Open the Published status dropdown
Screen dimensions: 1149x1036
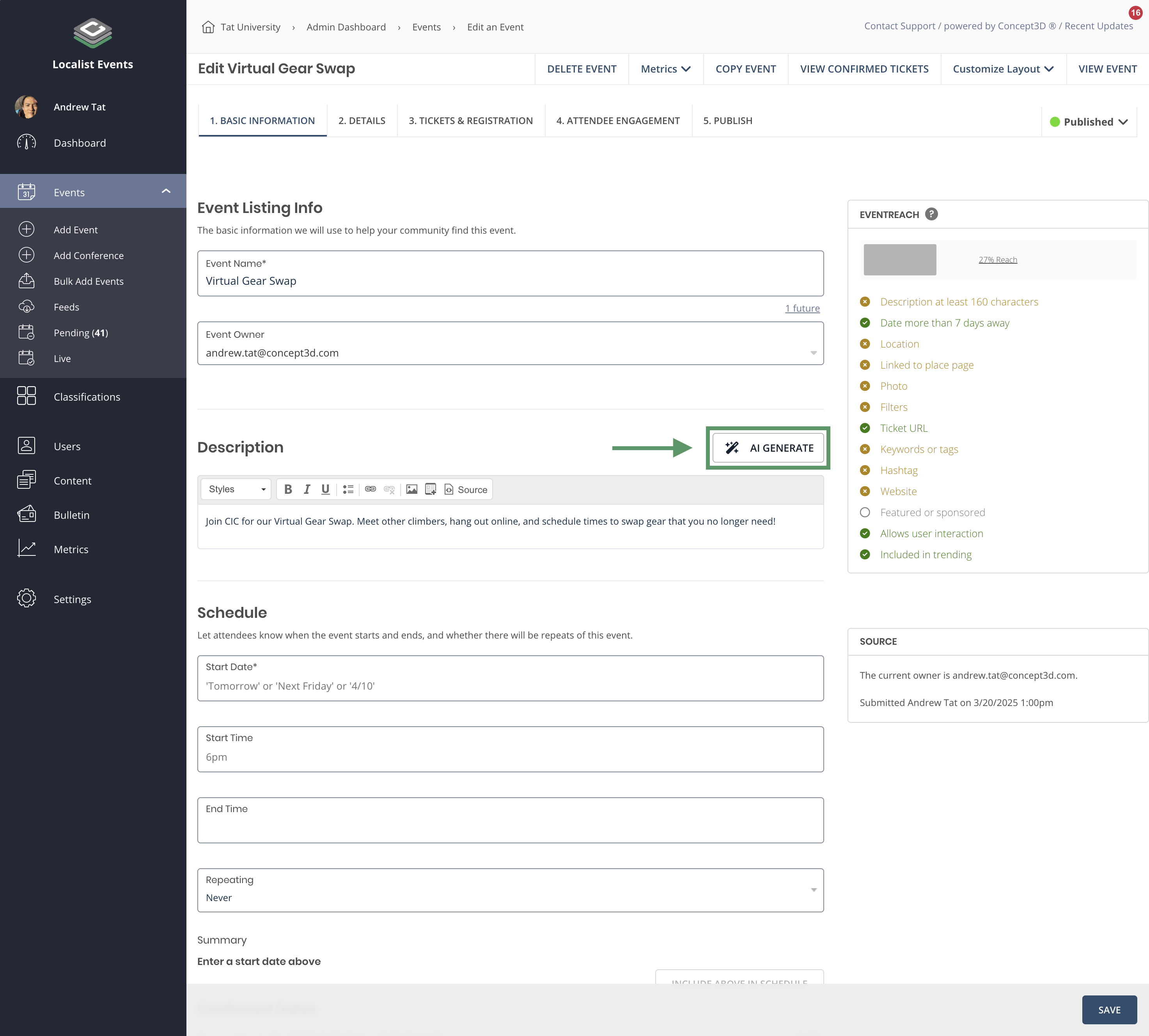1089,122
